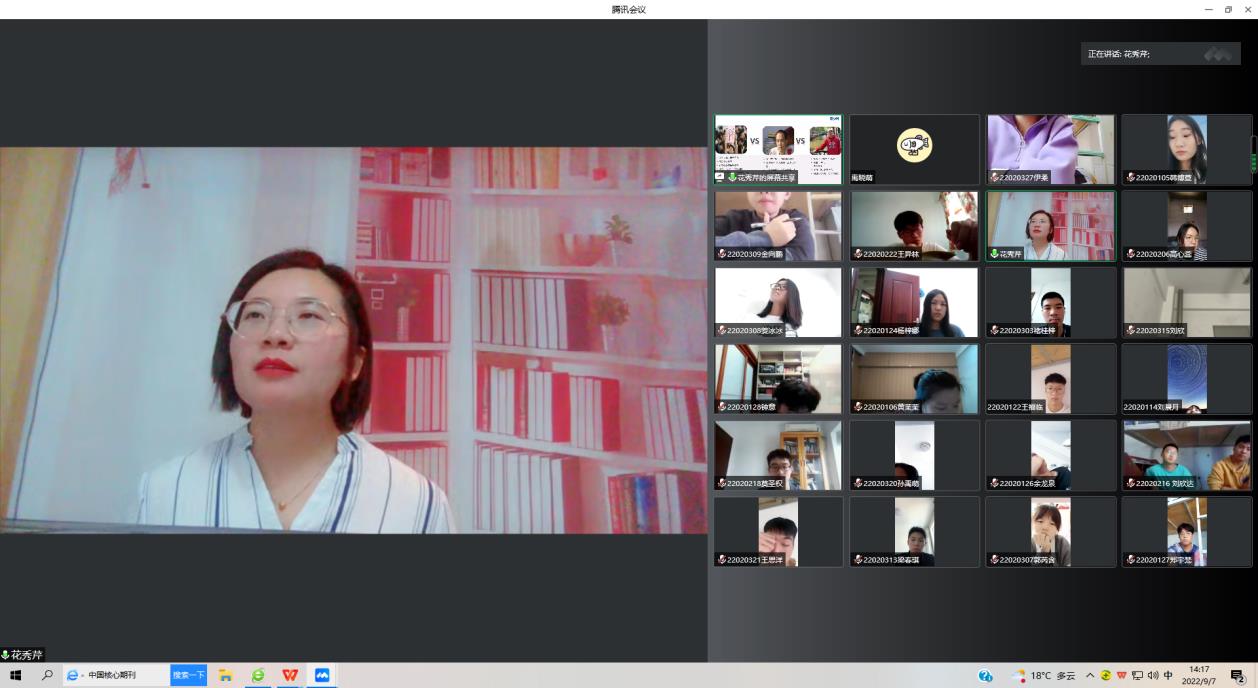Select participant tile 22020307
The image size is (1258, 688).
[x=1051, y=532]
